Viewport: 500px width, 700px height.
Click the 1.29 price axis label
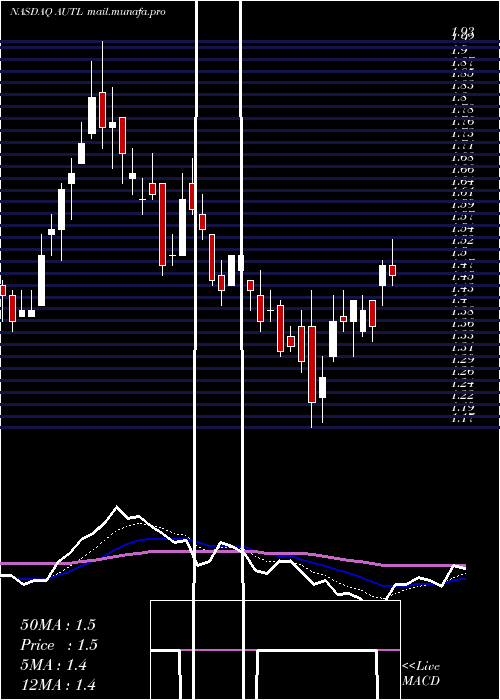coord(463,360)
